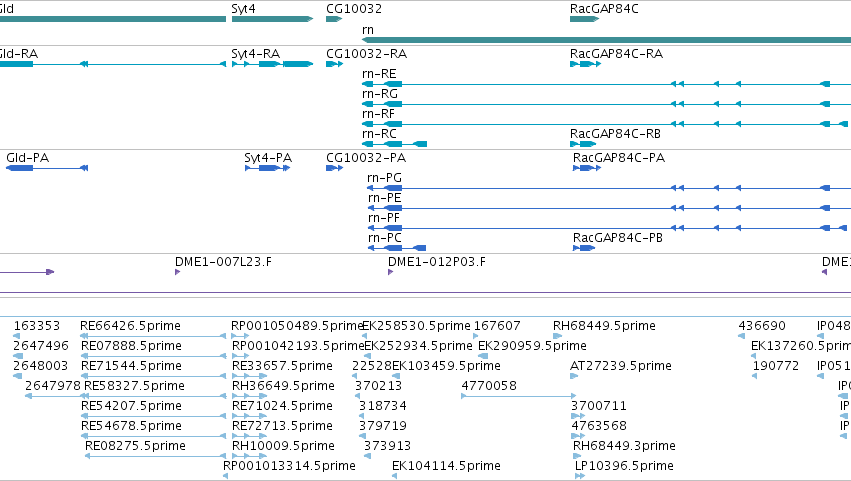This screenshot has width=851, height=481.
Task: Click the RacGAP84C-RB transcript label
Action: (x=615, y=134)
